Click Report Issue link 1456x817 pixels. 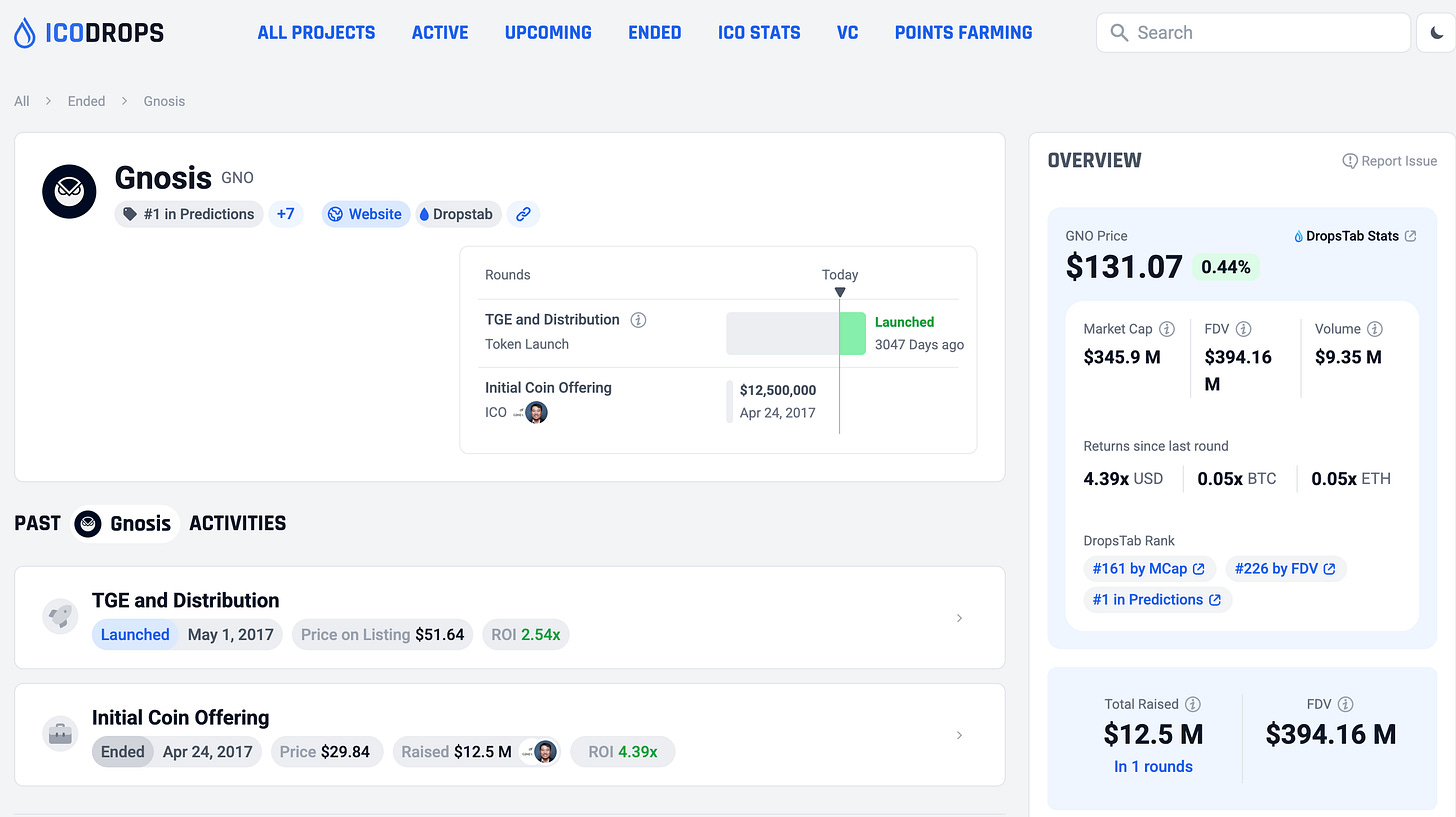tap(1389, 161)
